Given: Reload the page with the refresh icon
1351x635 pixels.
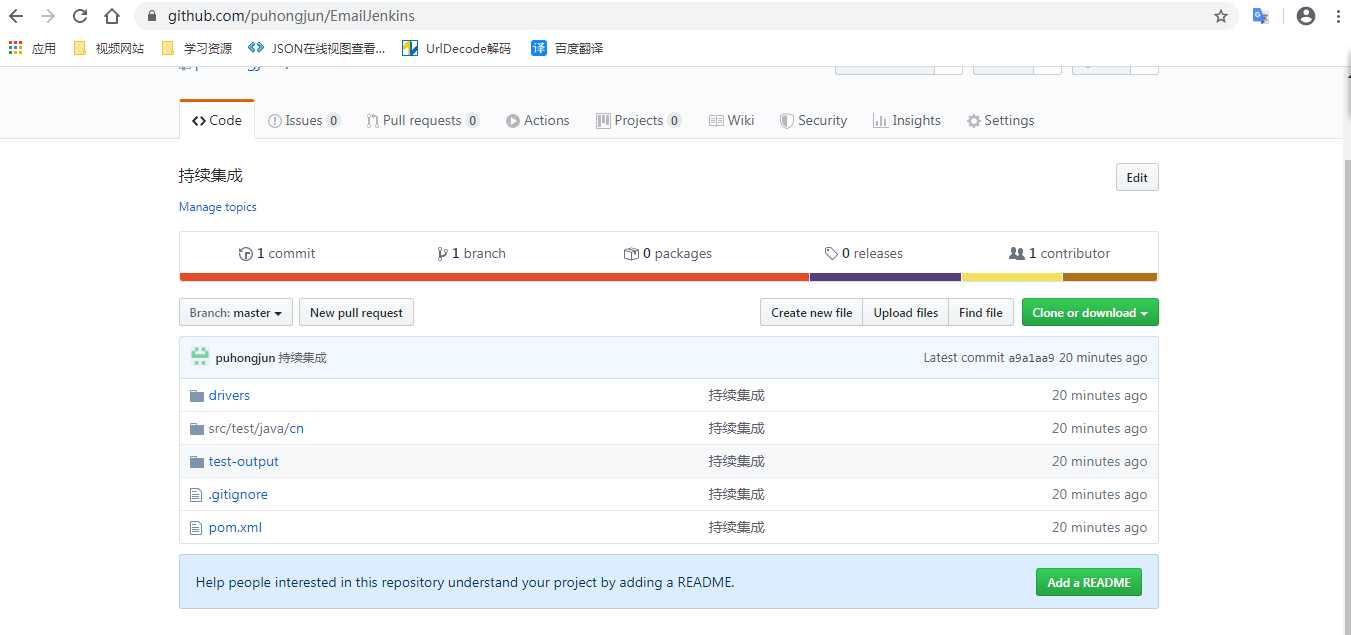Looking at the screenshot, I should [x=80, y=16].
